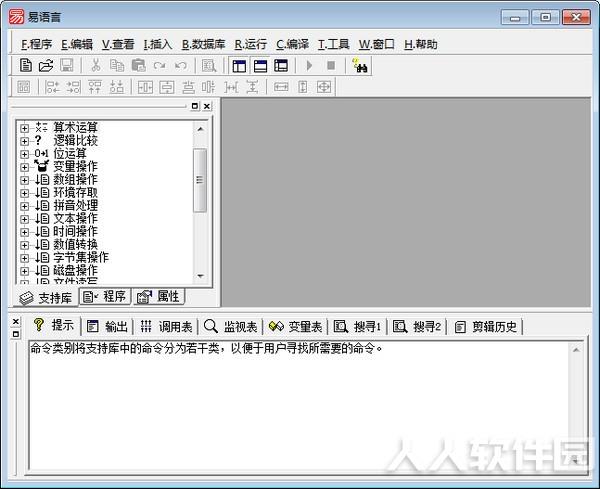Click the center vertically in window icon

pos(166,87)
